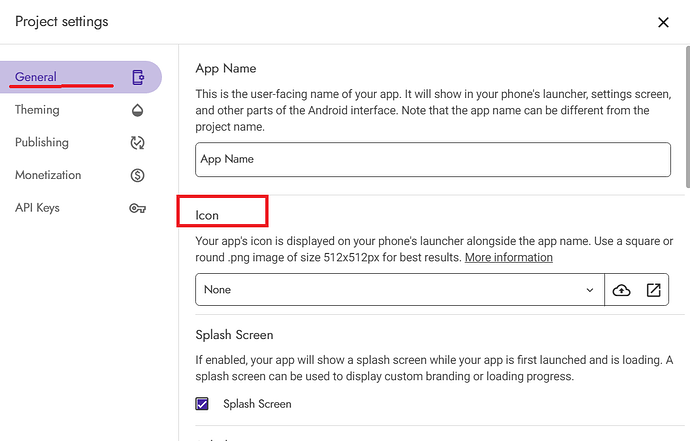Click the Splash Screen checkbox label text
This screenshot has height=441, width=690.
tap(257, 404)
